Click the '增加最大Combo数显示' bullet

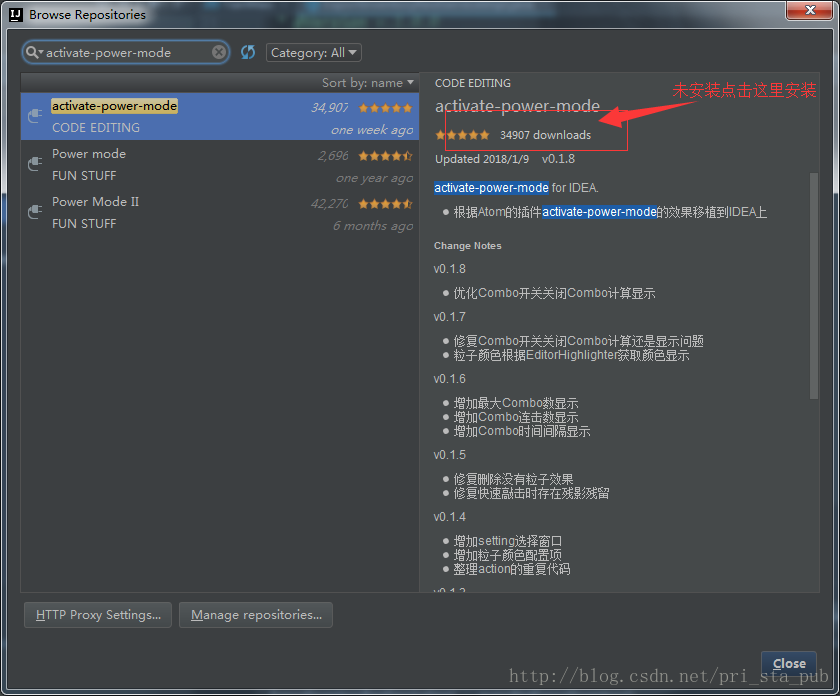click(516, 403)
